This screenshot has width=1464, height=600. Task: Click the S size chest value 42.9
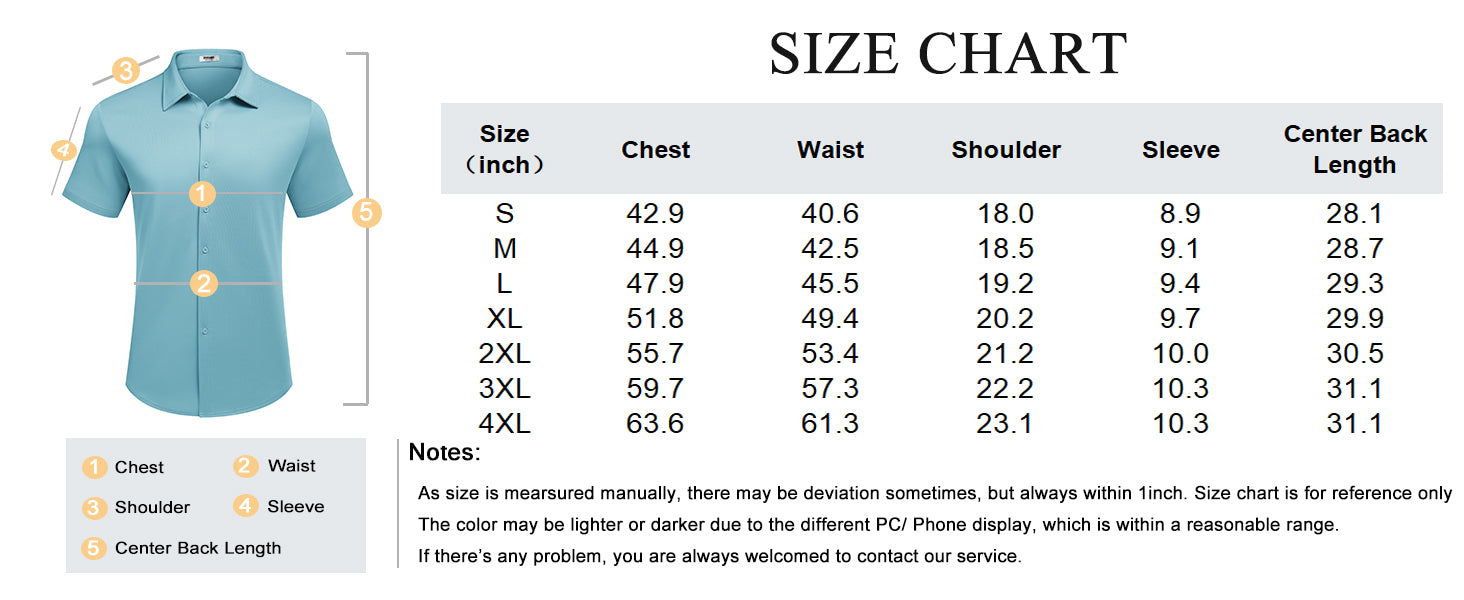(655, 214)
